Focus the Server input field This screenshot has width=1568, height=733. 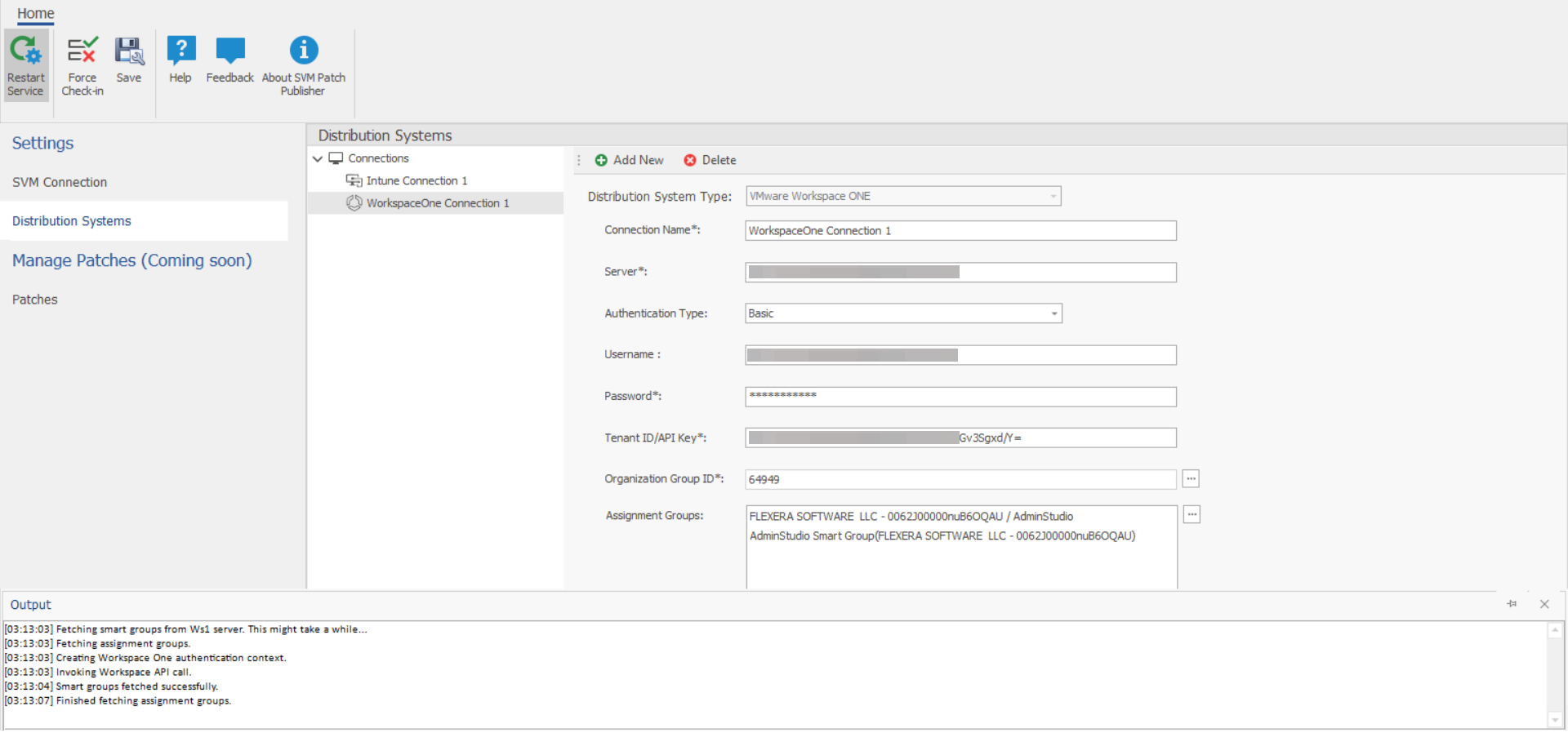click(960, 272)
